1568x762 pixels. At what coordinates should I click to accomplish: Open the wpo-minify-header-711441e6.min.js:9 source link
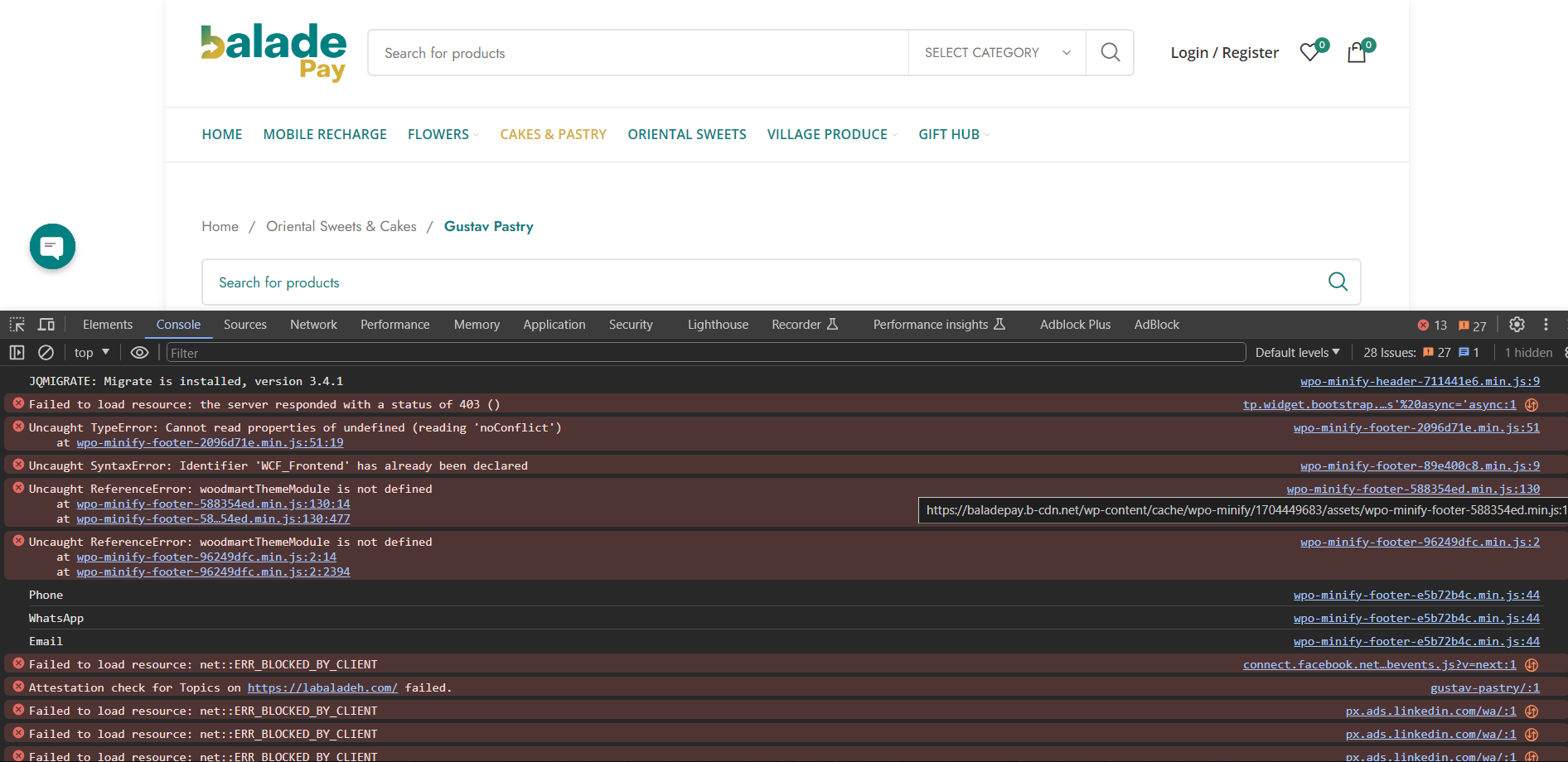point(1420,381)
